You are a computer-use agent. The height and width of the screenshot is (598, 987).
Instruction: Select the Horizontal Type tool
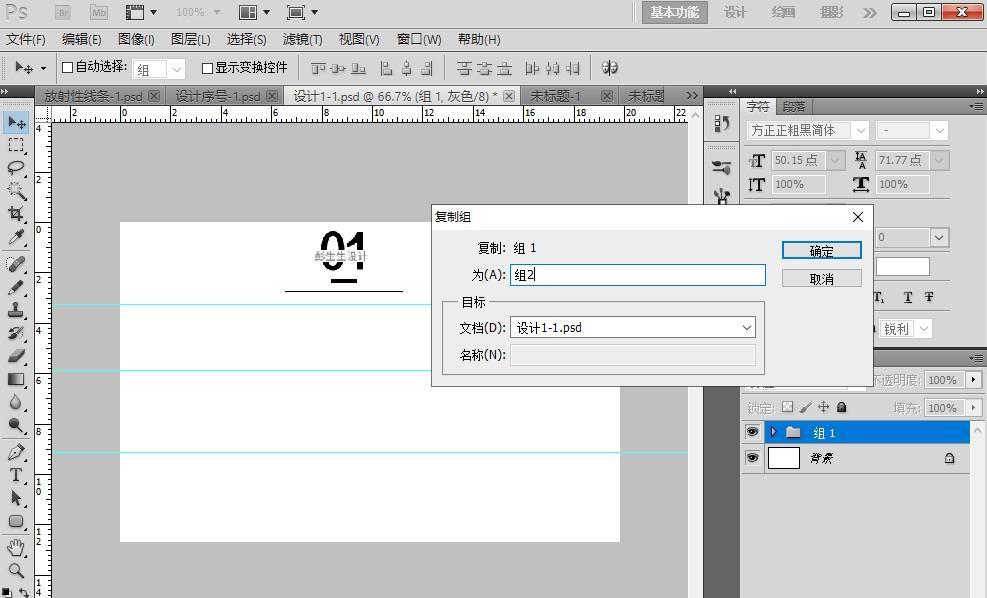pyautogui.click(x=16, y=475)
